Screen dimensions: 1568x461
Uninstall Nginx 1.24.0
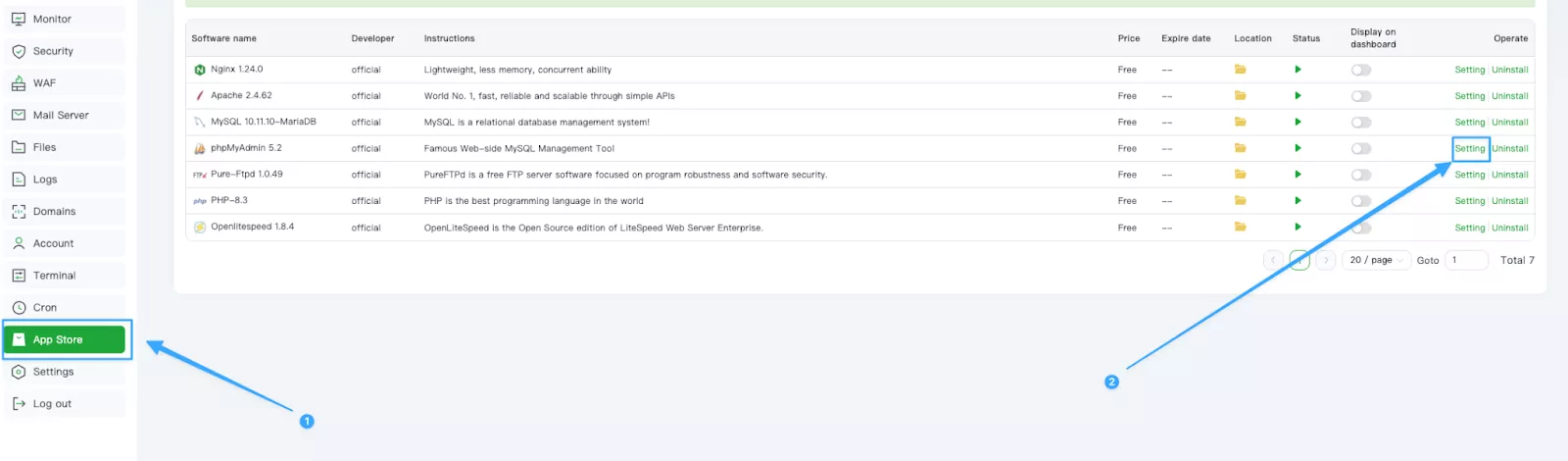tap(1510, 70)
